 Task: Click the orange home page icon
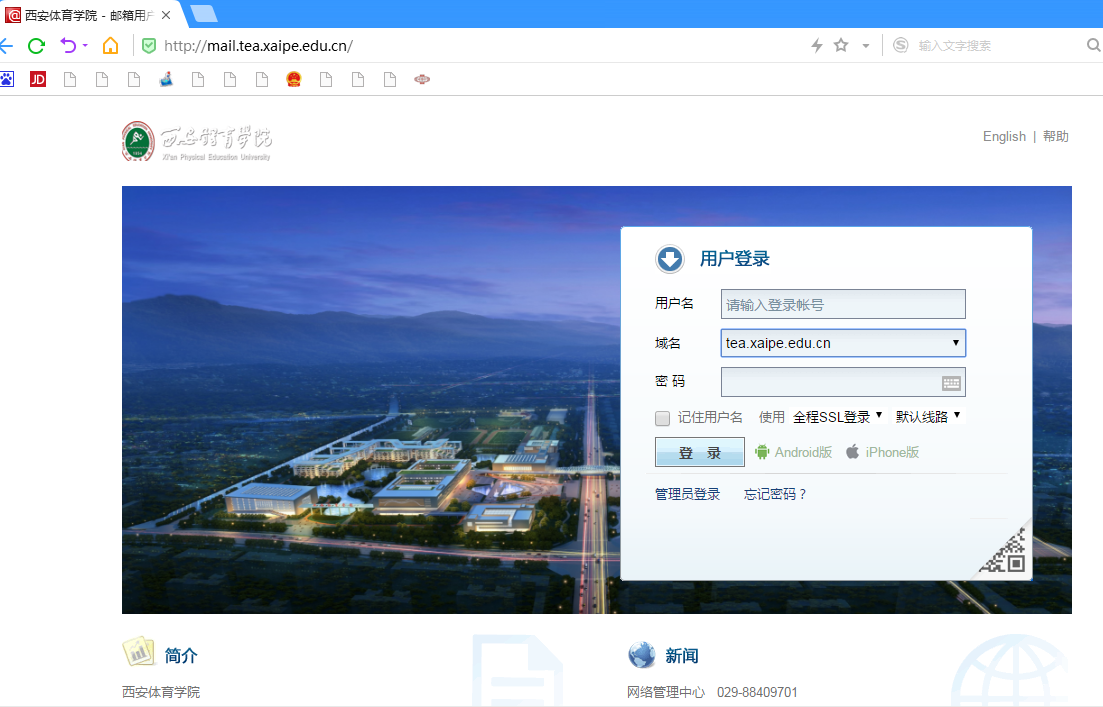click(x=110, y=45)
